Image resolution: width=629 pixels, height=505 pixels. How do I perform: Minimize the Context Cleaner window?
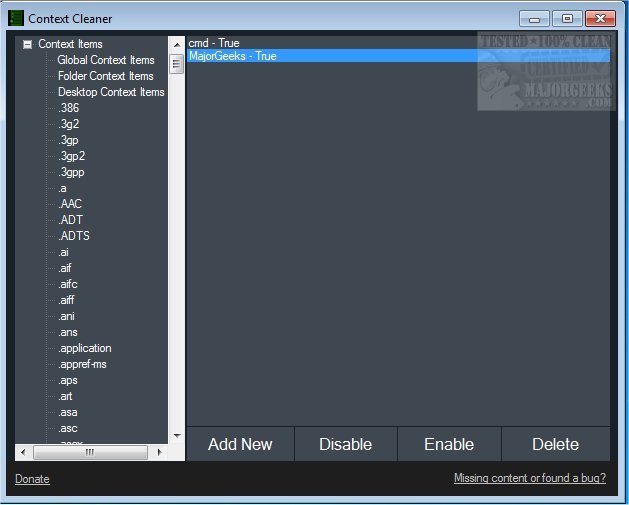tap(534, 19)
